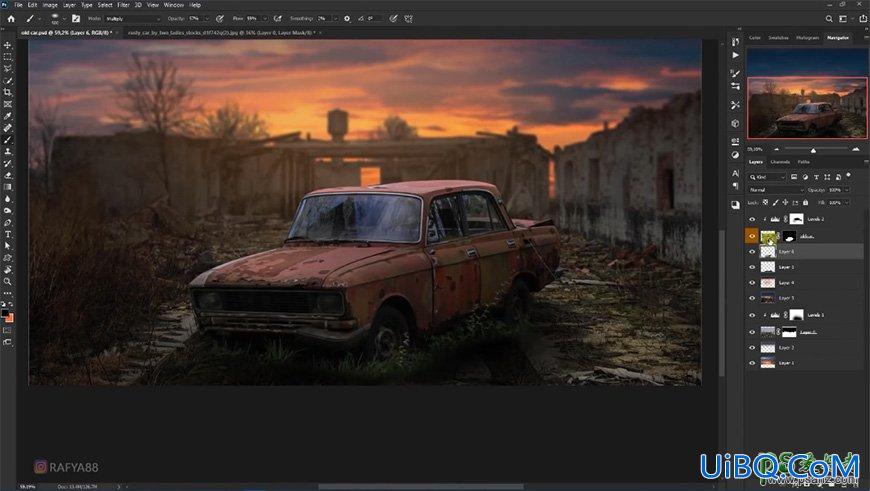Click the Navigator preview thumbnail
Viewport: 870px width, 491px height.
point(806,93)
